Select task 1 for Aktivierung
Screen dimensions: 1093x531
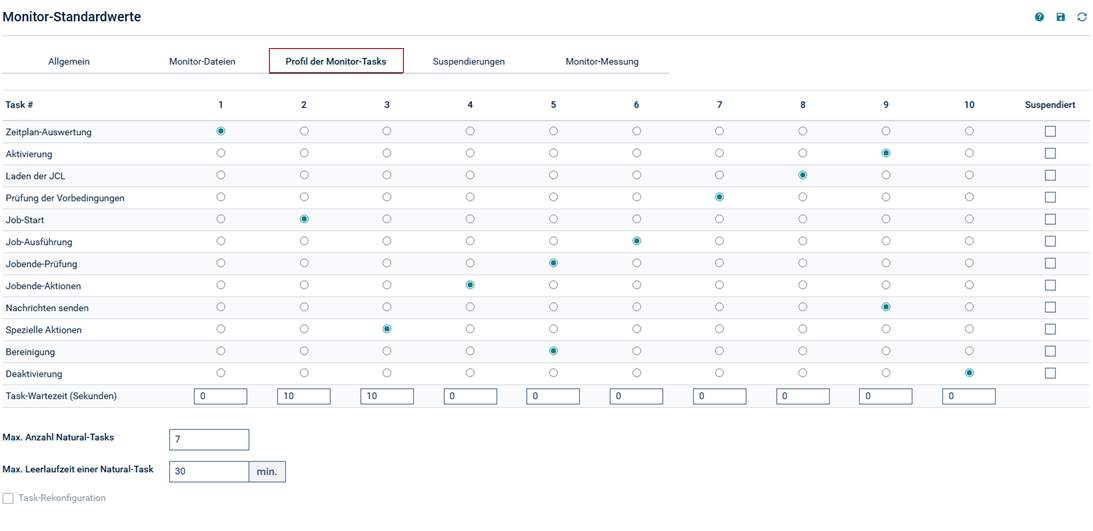(x=221, y=153)
